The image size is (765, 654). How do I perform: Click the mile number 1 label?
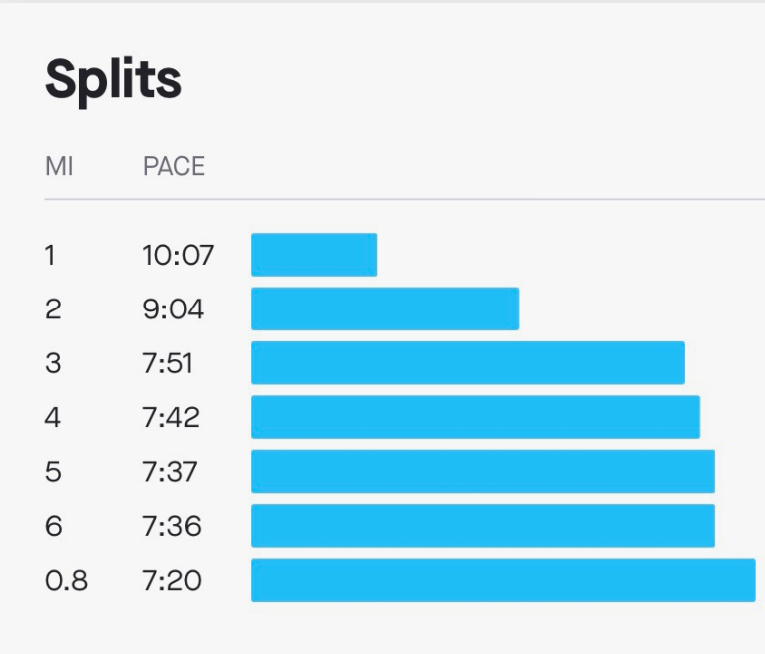pos(50,255)
